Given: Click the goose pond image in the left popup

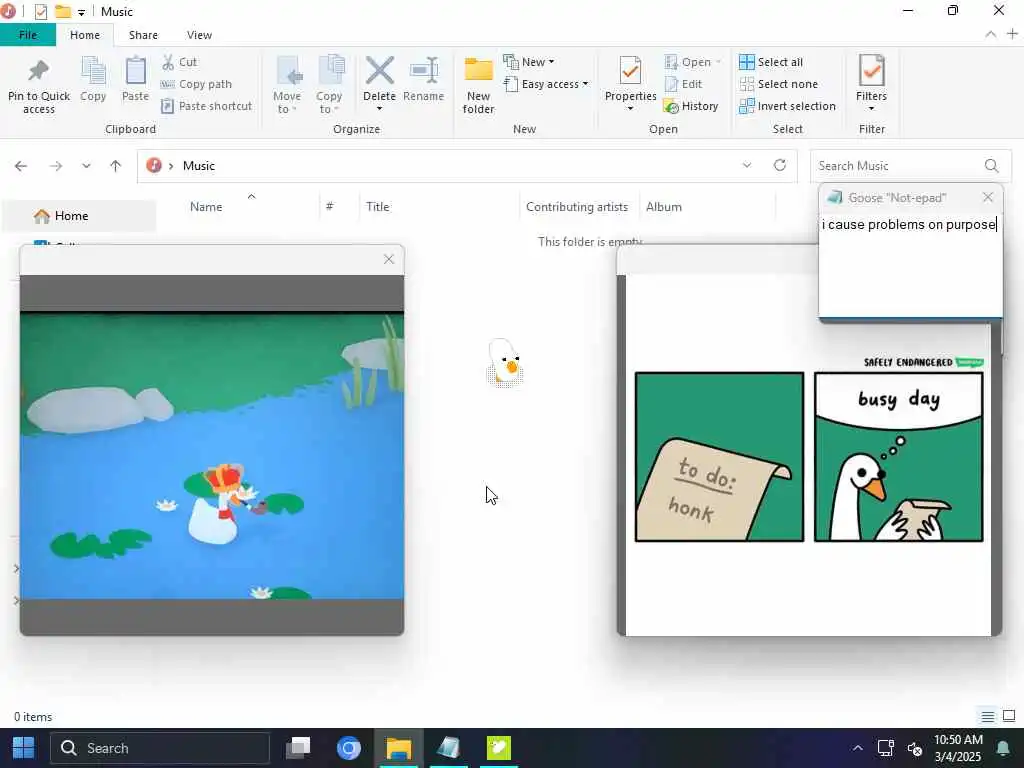Looking at the screenshot, I should pyautogui.click(x=212, y=455).
